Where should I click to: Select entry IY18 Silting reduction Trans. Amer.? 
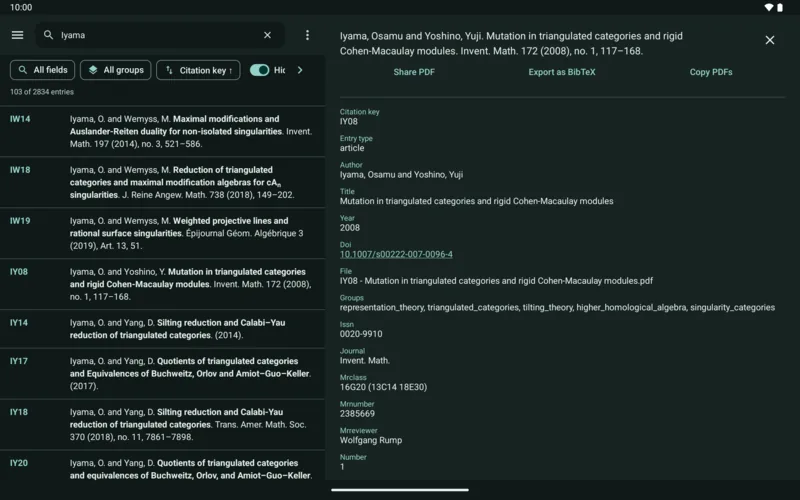pyautogui.click(x=162, y=424)
